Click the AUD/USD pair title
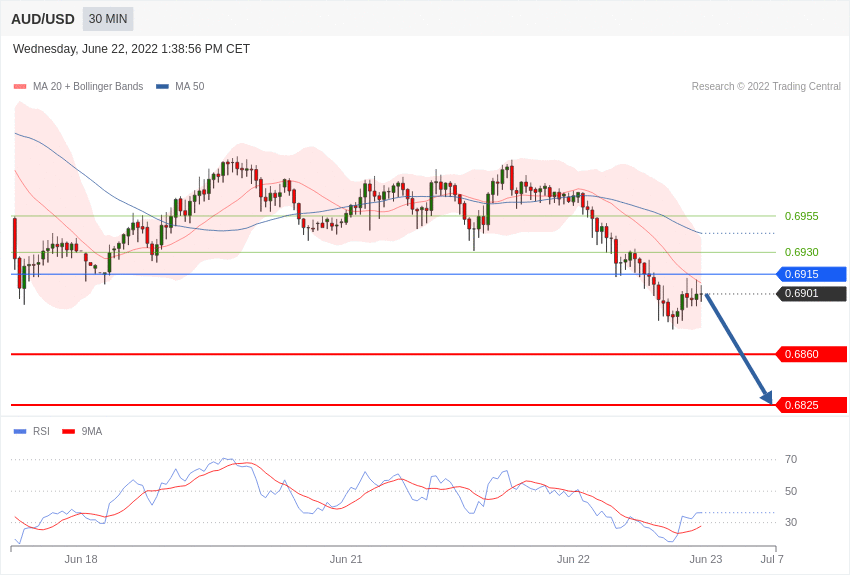 pos(43,19)
